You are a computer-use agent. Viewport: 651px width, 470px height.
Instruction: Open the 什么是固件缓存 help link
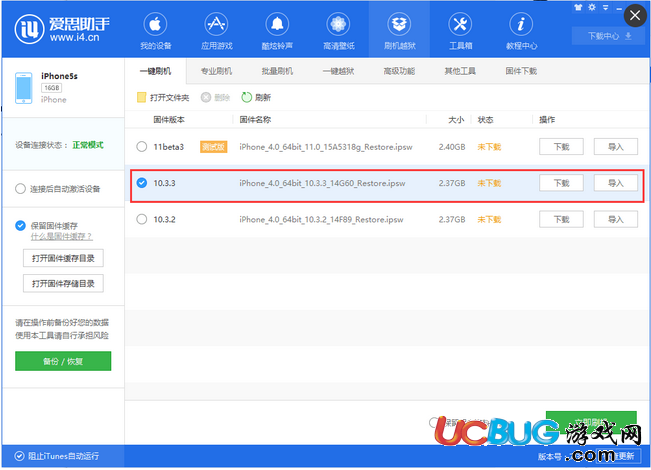click(61, 237)
